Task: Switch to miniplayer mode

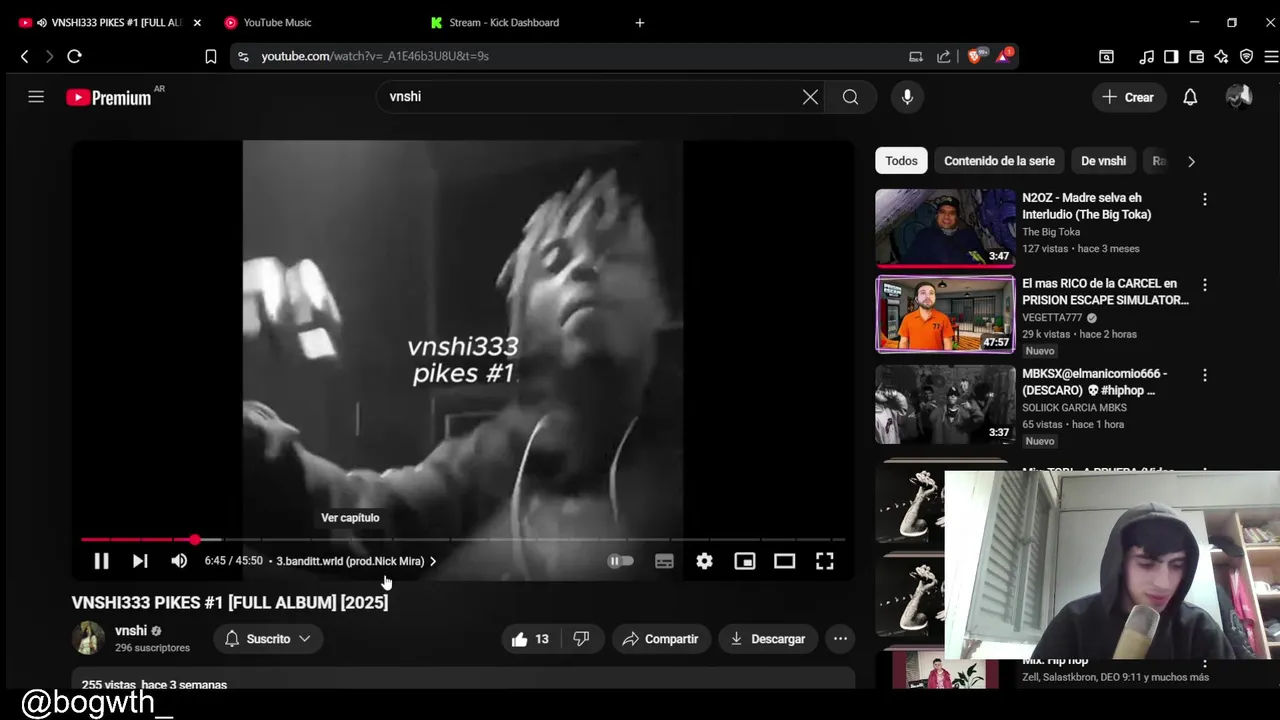Action: 745,561
